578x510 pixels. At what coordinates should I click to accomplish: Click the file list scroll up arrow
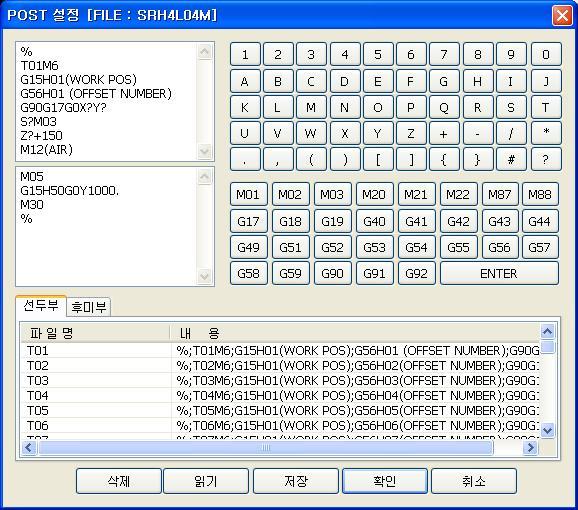(x=547, y=332)
